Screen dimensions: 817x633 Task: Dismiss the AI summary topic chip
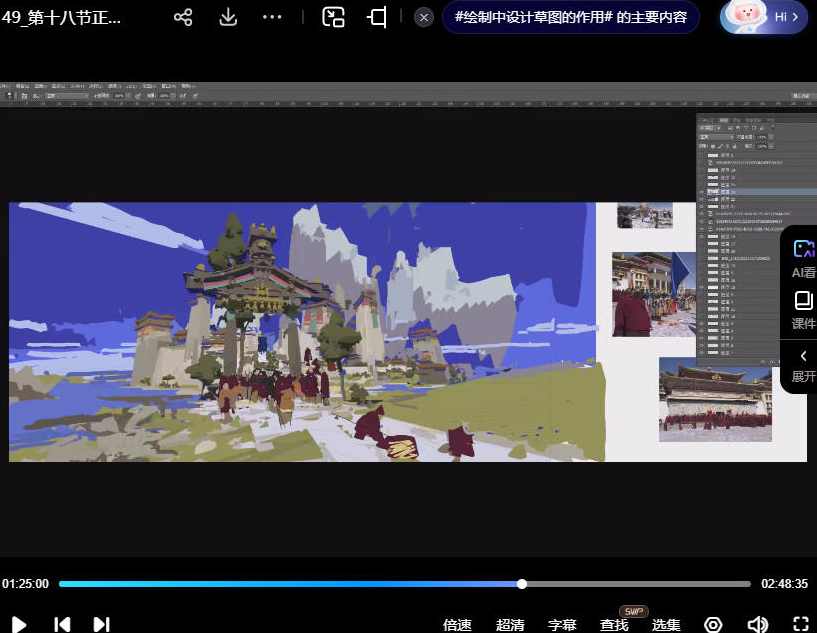424,18
